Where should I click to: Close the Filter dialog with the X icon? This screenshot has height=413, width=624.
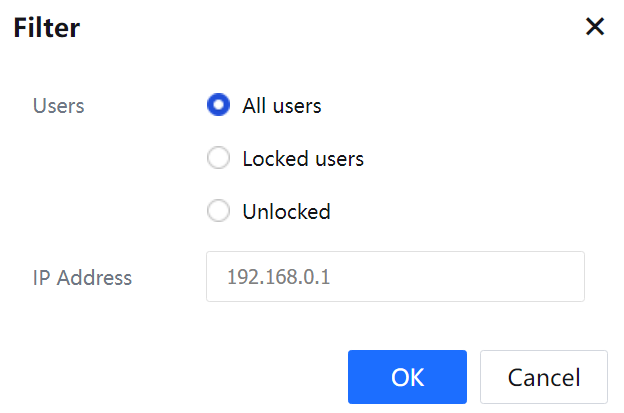tap(595, 27)
